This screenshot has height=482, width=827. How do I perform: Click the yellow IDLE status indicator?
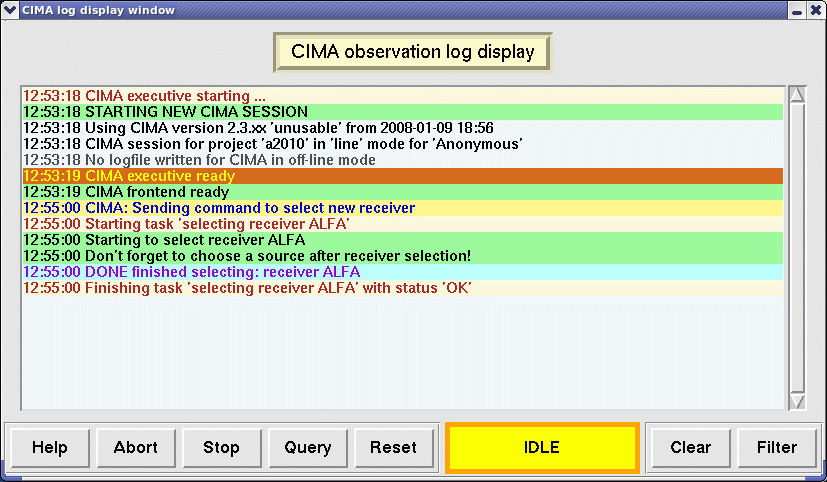[541, 447]
